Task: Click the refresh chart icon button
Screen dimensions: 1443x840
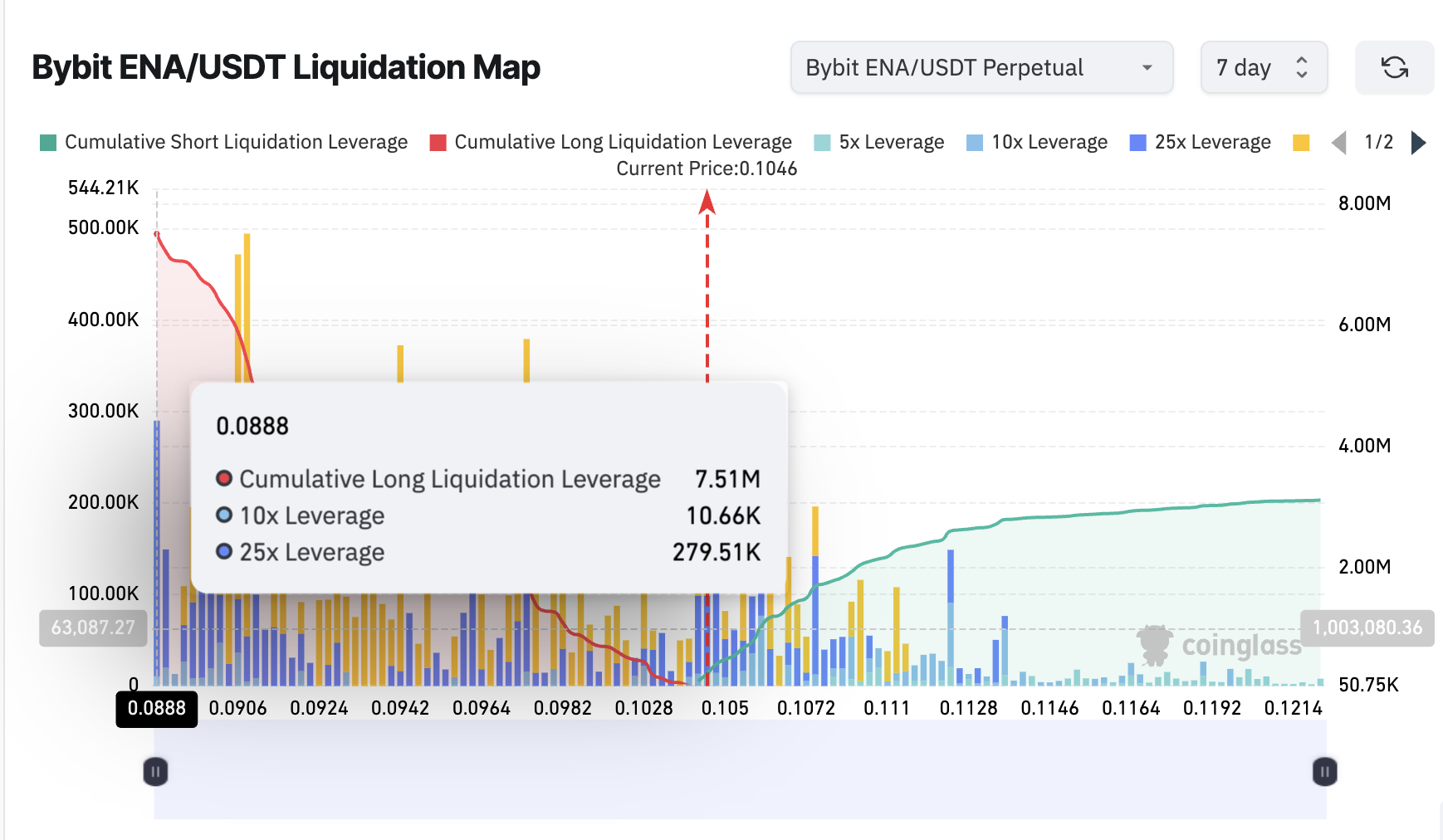Action: tap(1394, 68)
